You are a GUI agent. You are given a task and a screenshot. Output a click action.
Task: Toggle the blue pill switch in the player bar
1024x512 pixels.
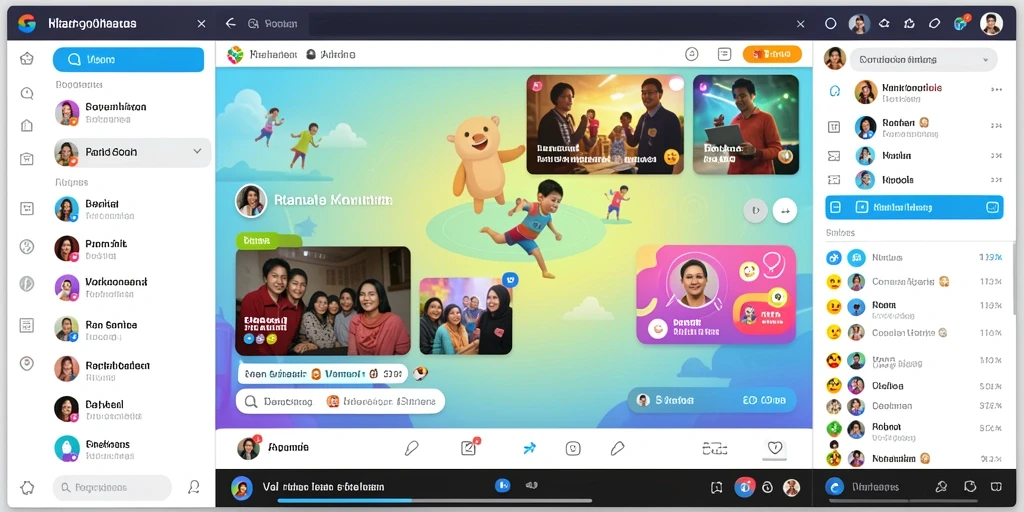click(x=502, y=485)
